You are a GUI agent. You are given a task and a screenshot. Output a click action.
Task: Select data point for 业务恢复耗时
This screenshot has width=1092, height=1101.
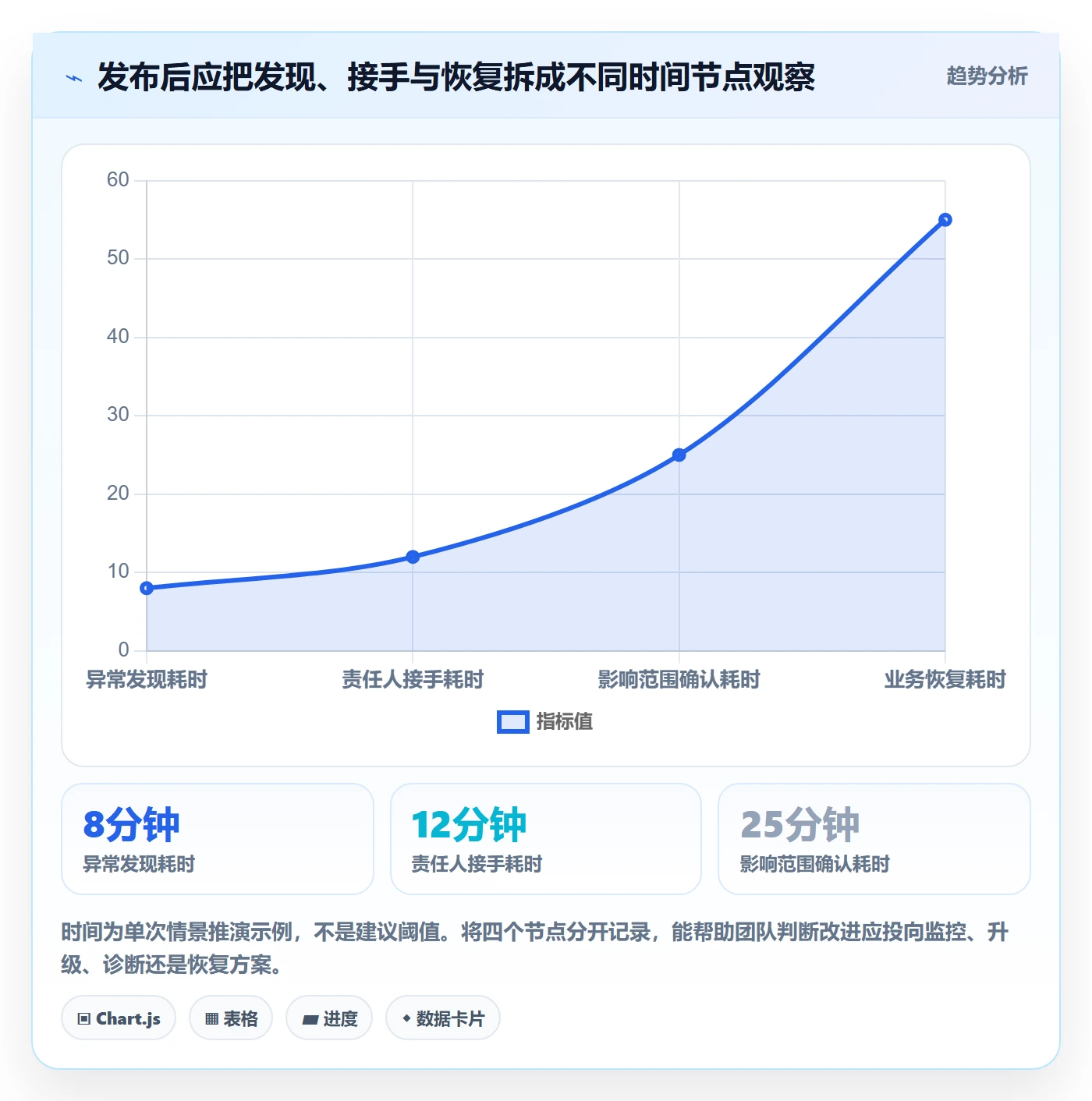[x=945, y=220]
